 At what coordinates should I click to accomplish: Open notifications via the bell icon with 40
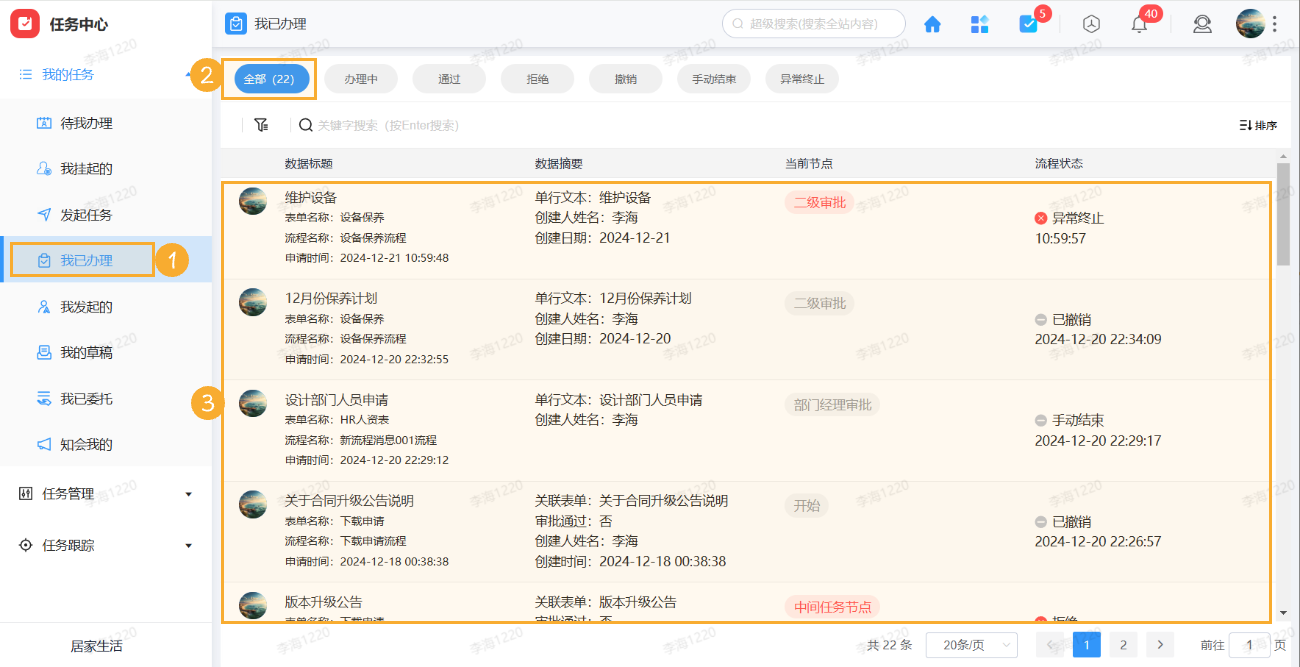pyautogui.click(x=1138, y=23)
